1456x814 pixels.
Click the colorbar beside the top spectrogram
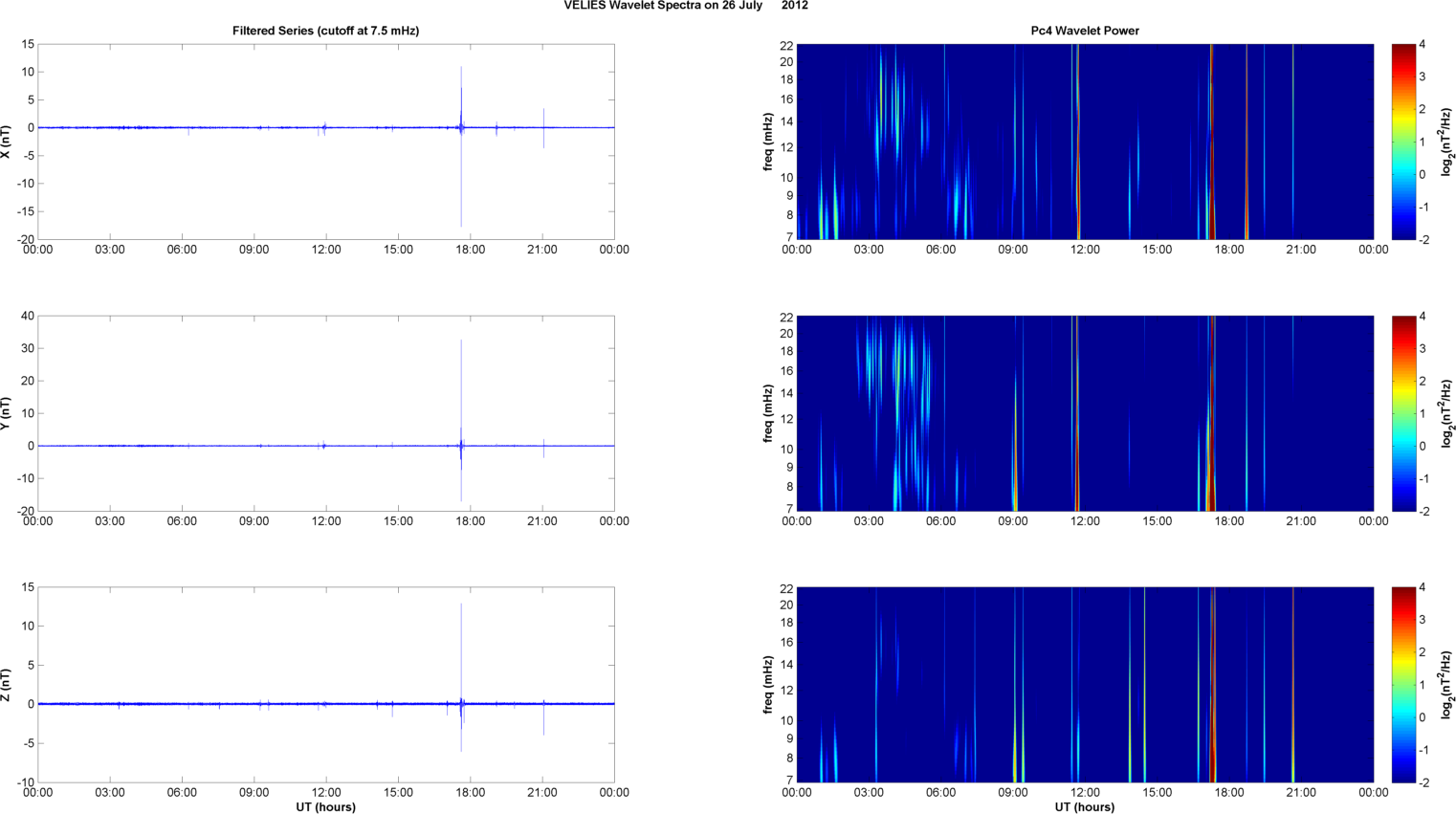point(1402,142)
